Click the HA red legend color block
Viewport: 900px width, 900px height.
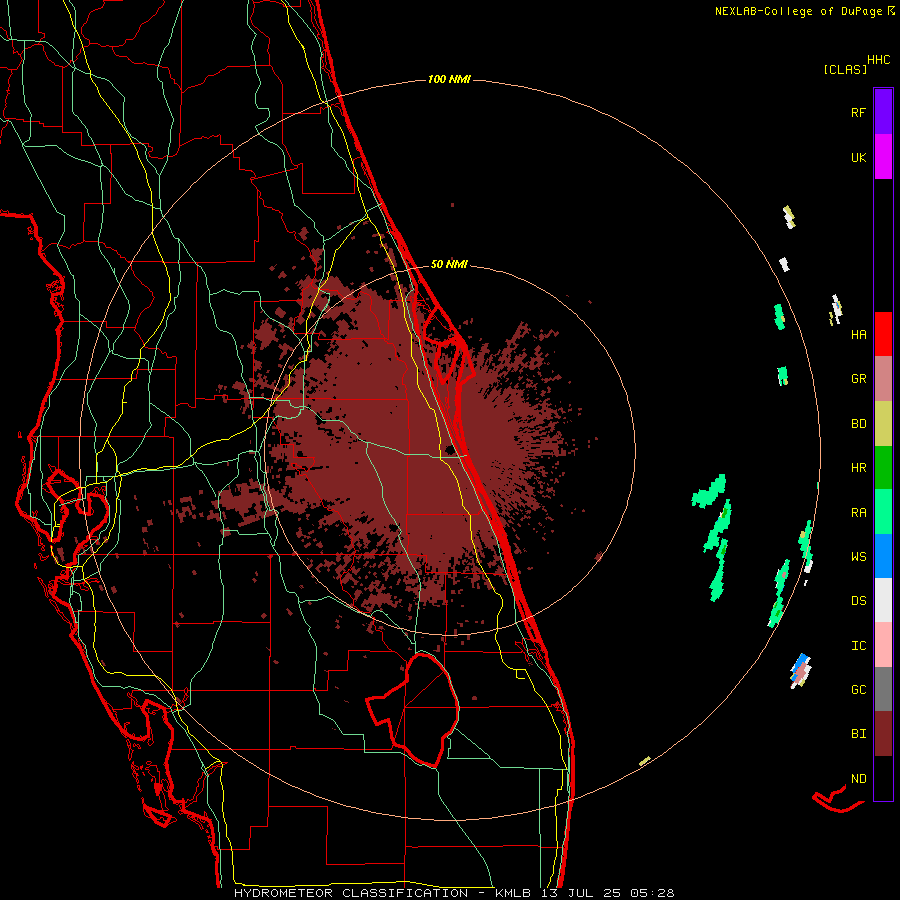click(883, 334)
